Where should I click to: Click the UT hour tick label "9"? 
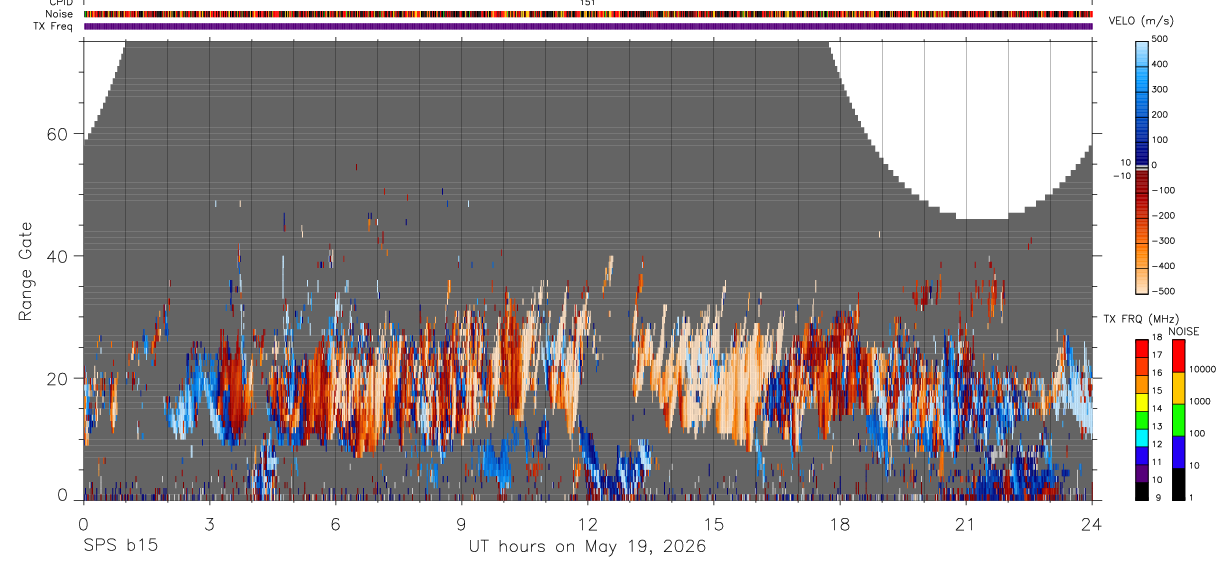pos(462,522)
